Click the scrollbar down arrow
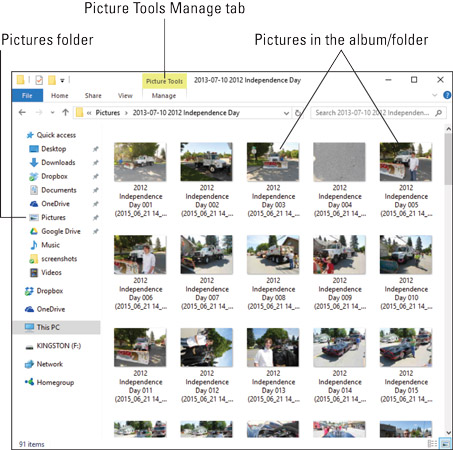This screenshot has height=450, width=453. (x=448, y=433)
